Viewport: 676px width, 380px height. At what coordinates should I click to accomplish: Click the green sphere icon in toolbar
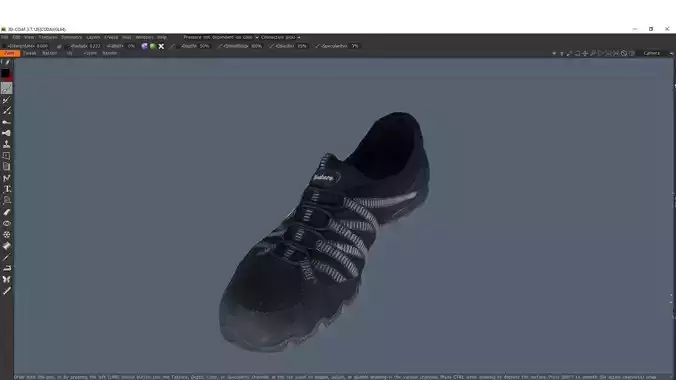tap(153, 46)
